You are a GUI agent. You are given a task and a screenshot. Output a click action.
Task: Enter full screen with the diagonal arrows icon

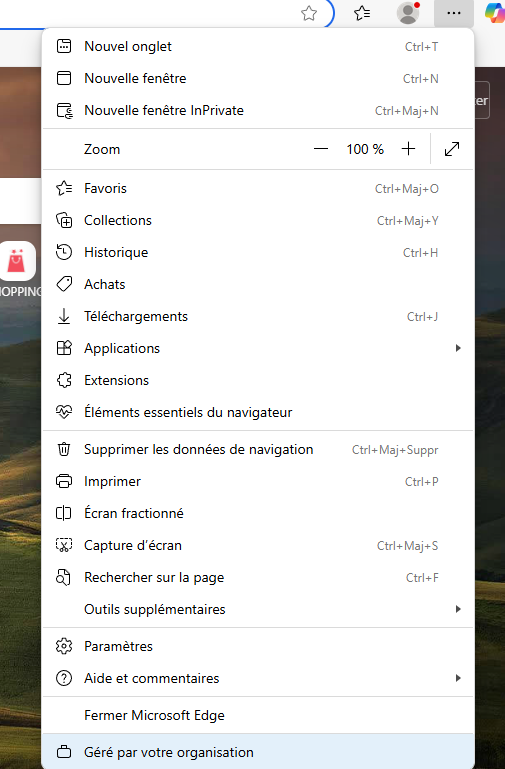pyautogui.click(x=452, y=149)
